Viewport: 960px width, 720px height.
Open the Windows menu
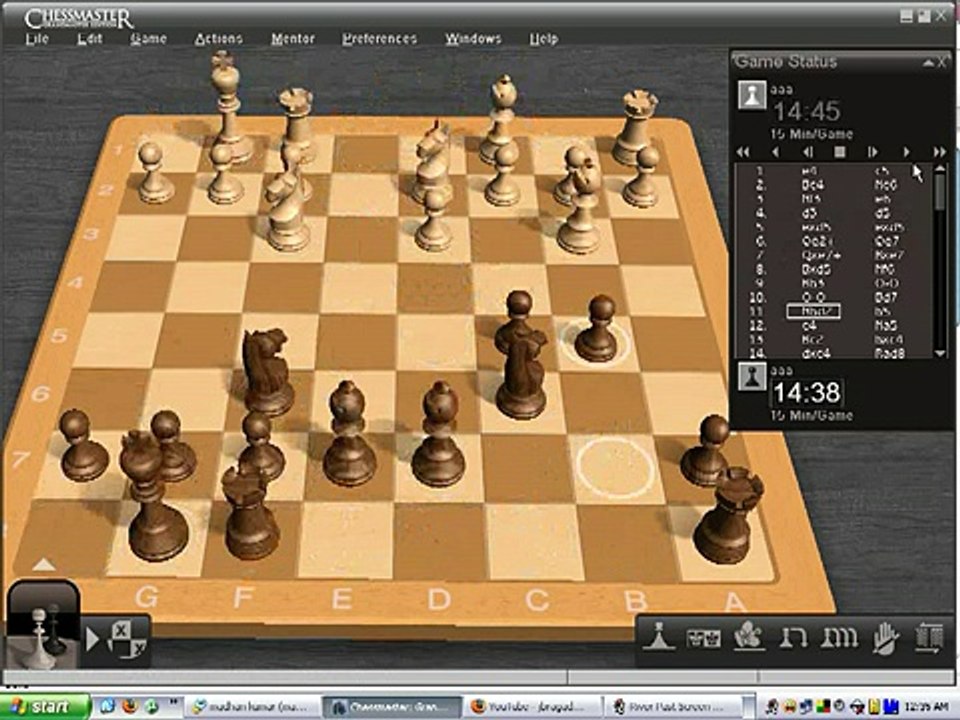coord(473,39)
